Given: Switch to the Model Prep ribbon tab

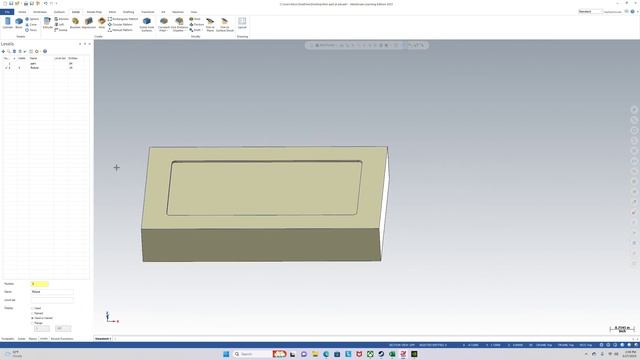Looking at the screenshot, I should click(94, 12).
